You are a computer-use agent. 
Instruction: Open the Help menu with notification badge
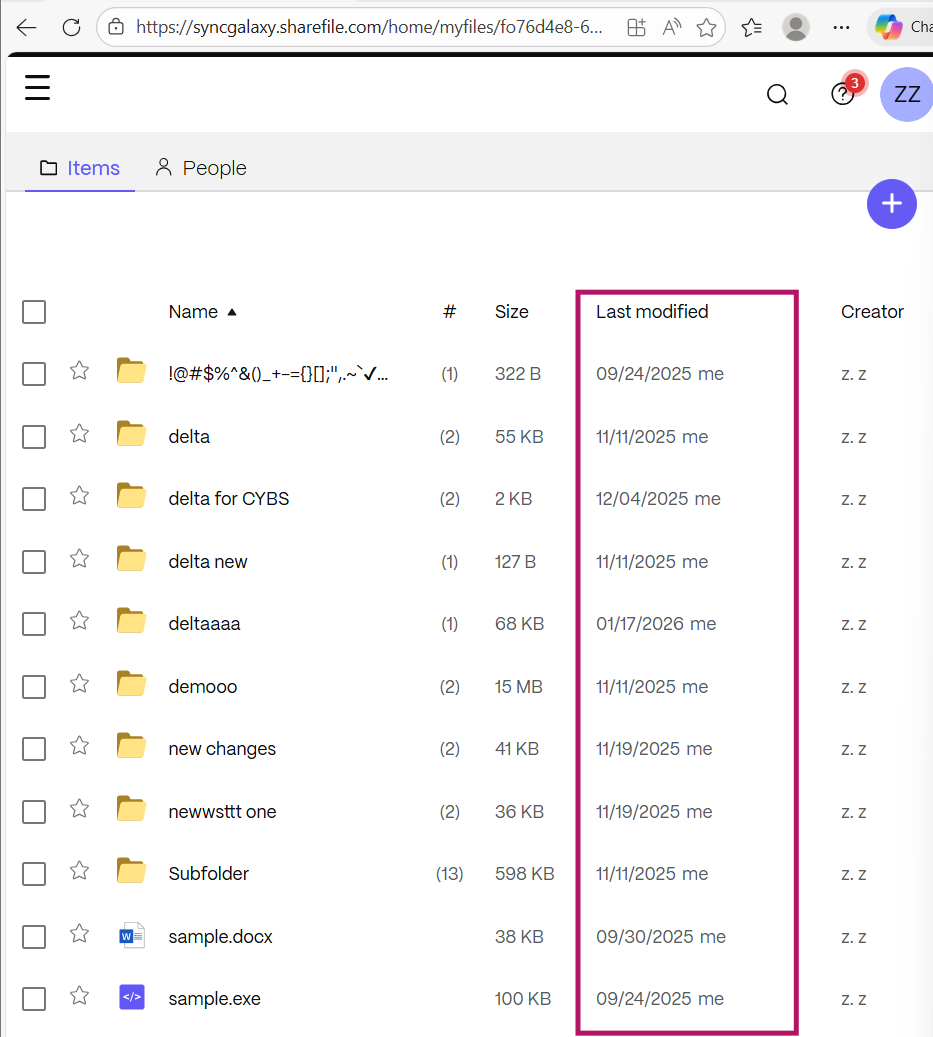click(x=842, y=94)
